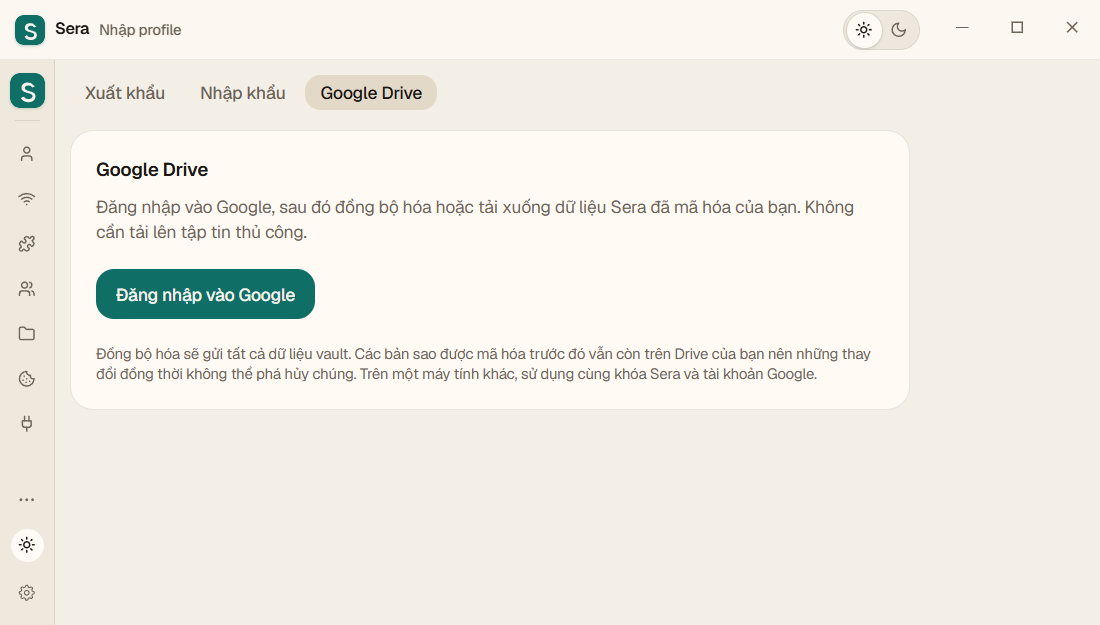The height and width of the screenshot is (625, 1100).
Task: Open the plug icon in the sidebar
Action: (x=27, y=424)
